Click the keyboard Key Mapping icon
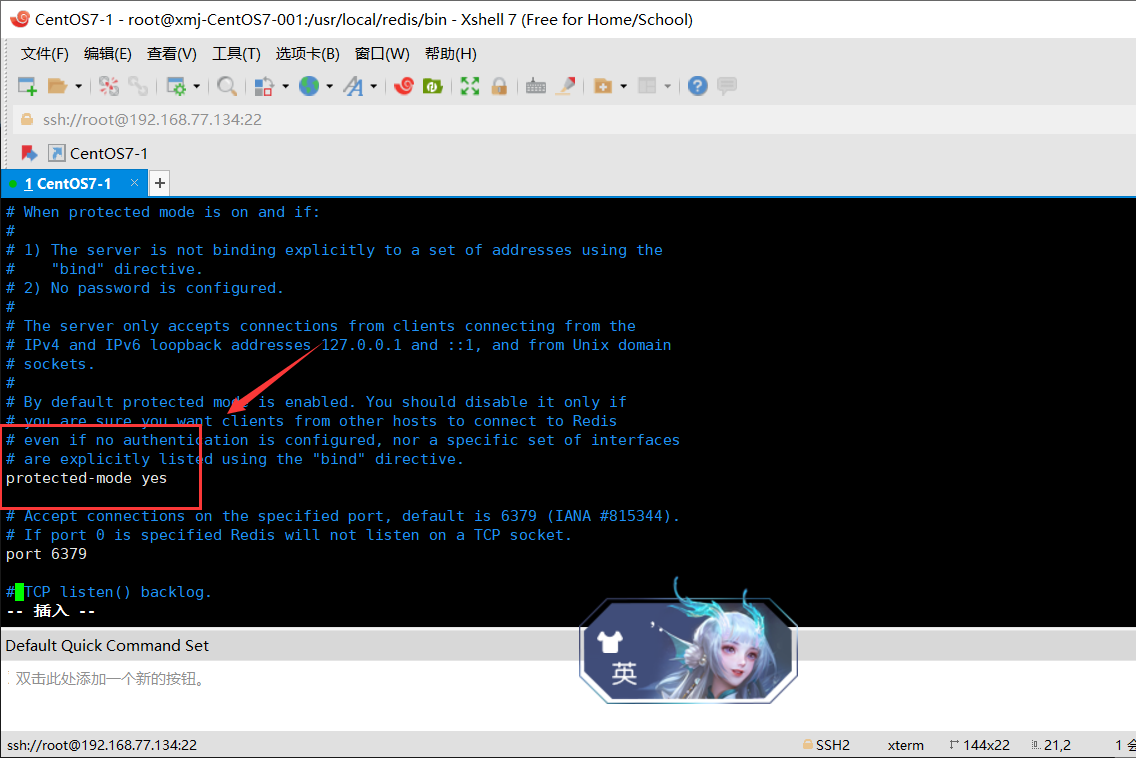Screen dimensions: 1136x758 (536, 86)
